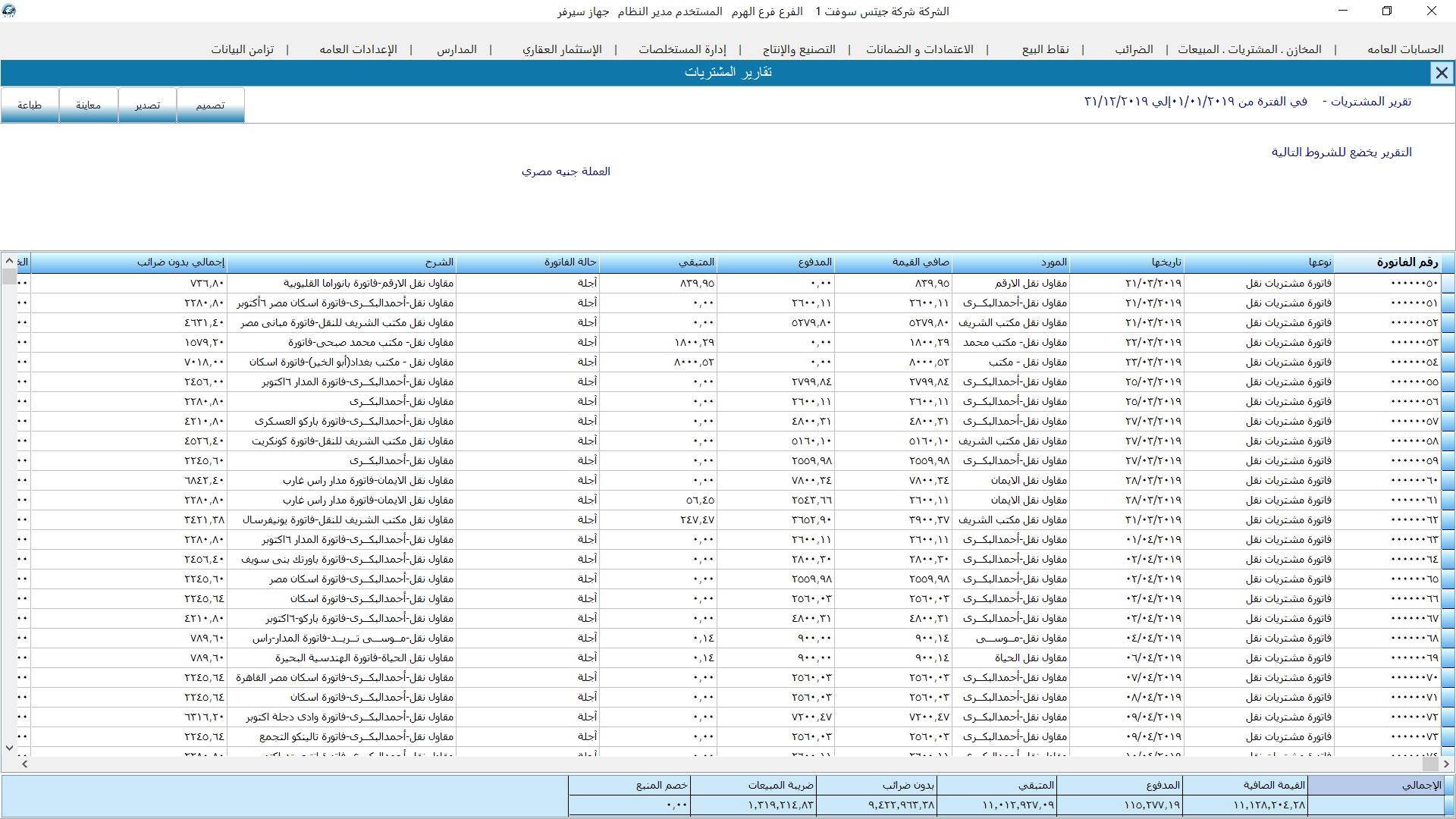Viewport: 1456px width, 819px height.
Task: Open the تزامن البيانات menu
Action: pos(242,49)
